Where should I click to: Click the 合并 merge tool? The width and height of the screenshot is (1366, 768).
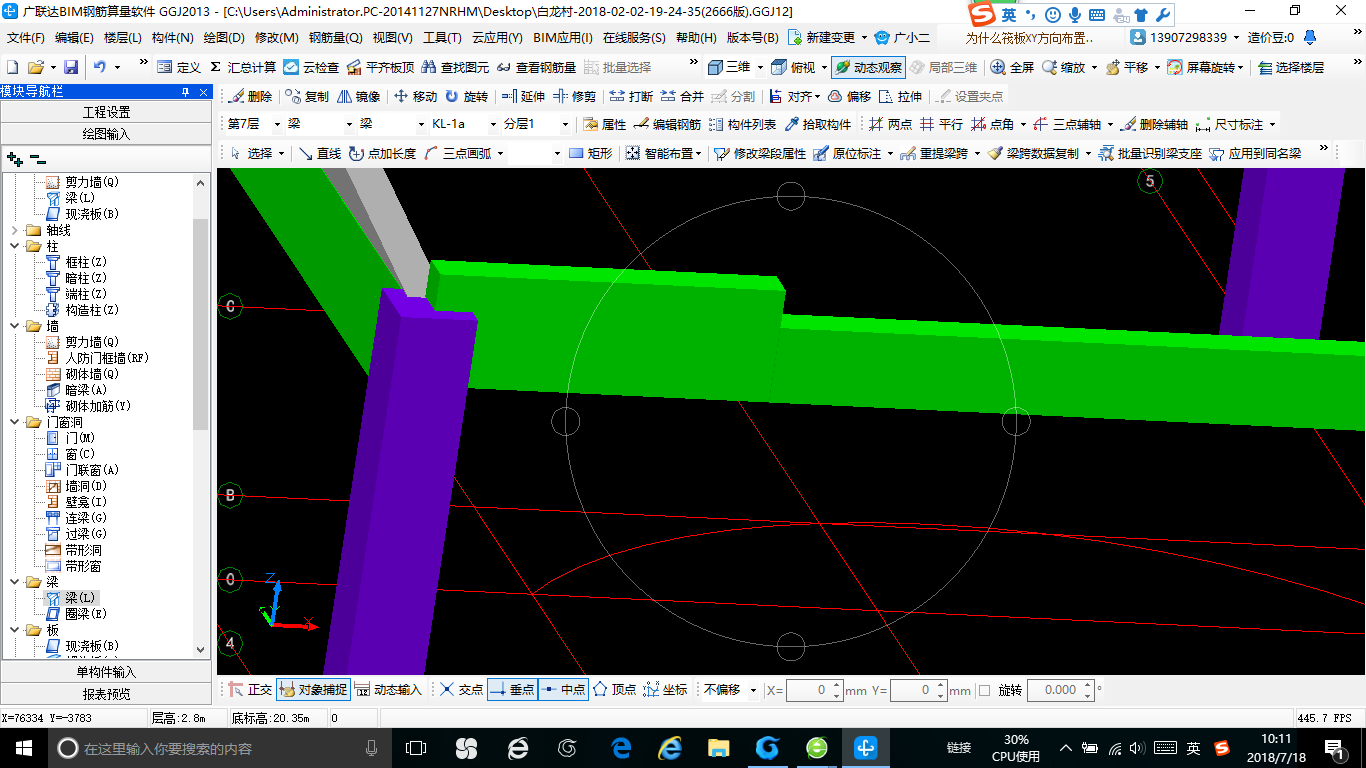[682, 97]
